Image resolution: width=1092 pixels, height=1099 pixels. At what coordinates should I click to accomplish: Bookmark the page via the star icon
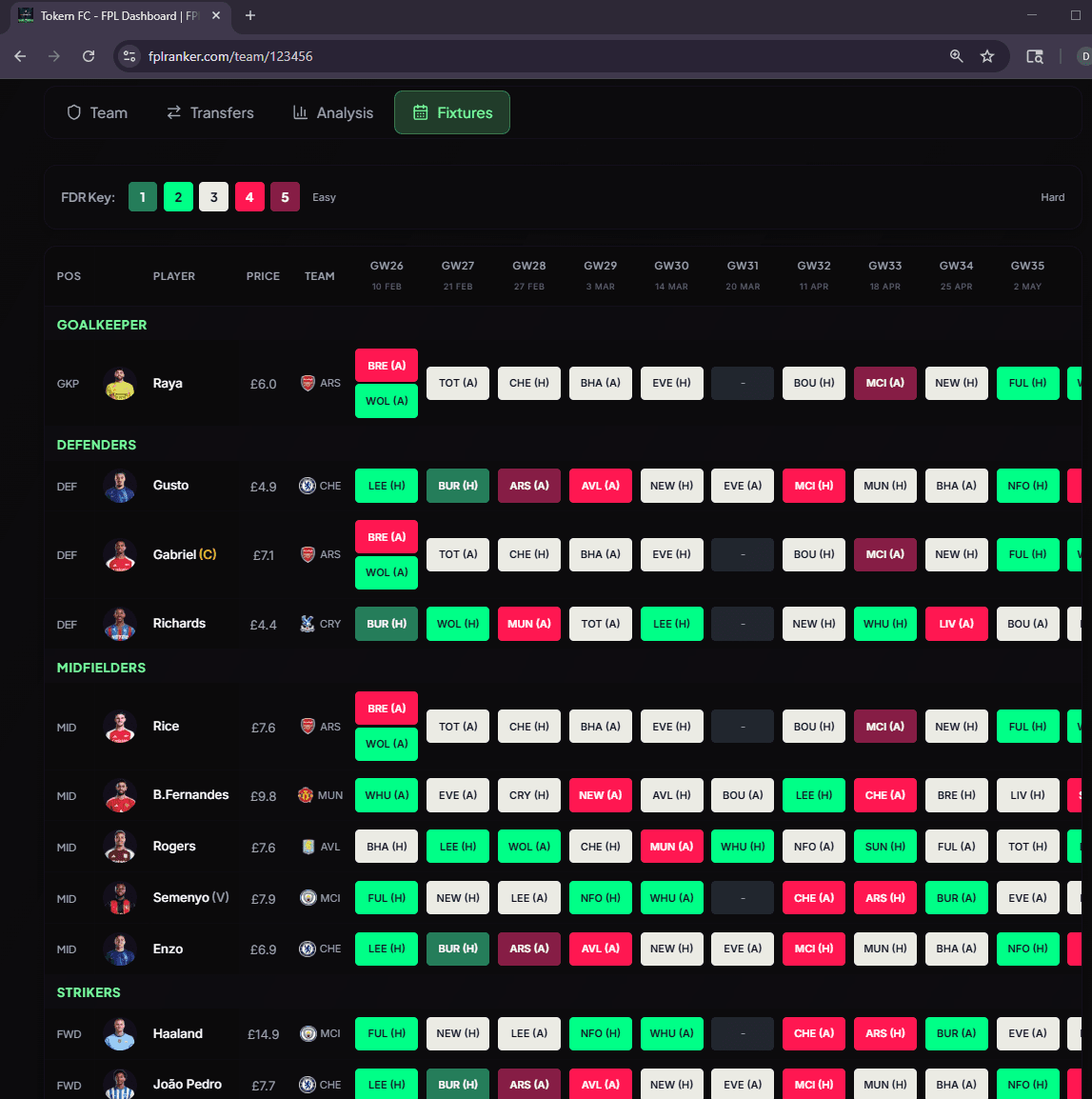coord(987,56)
